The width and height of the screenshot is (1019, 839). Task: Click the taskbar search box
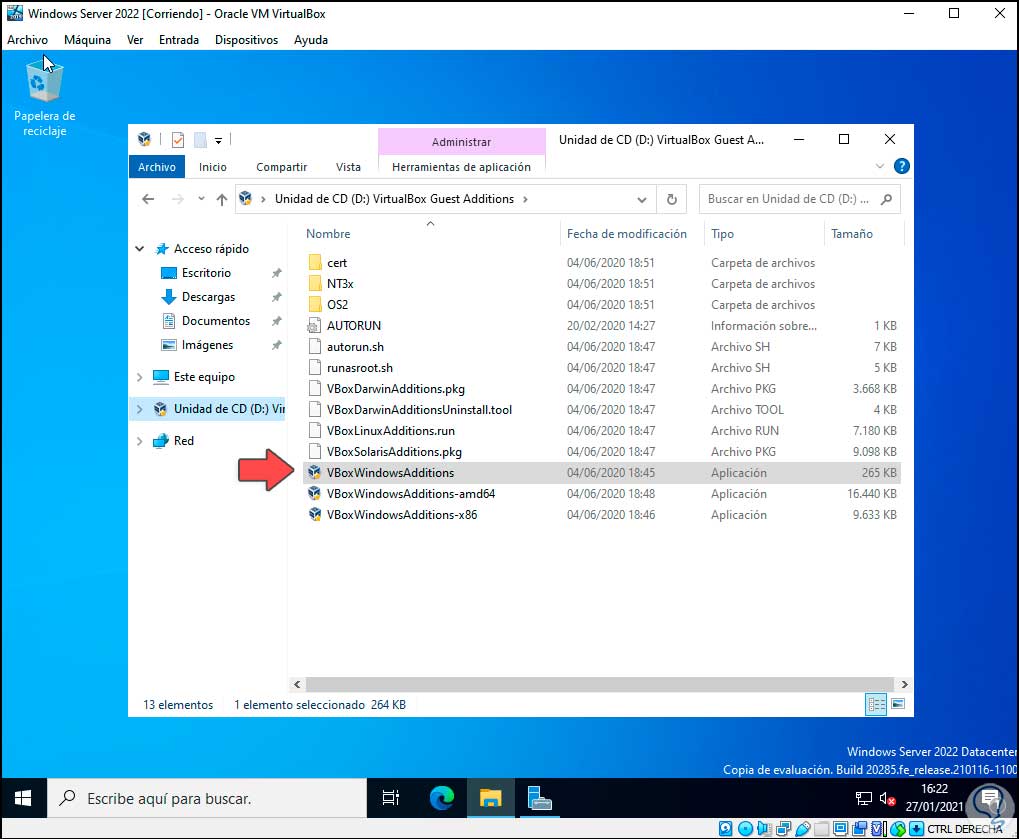(x=207, y=798)
